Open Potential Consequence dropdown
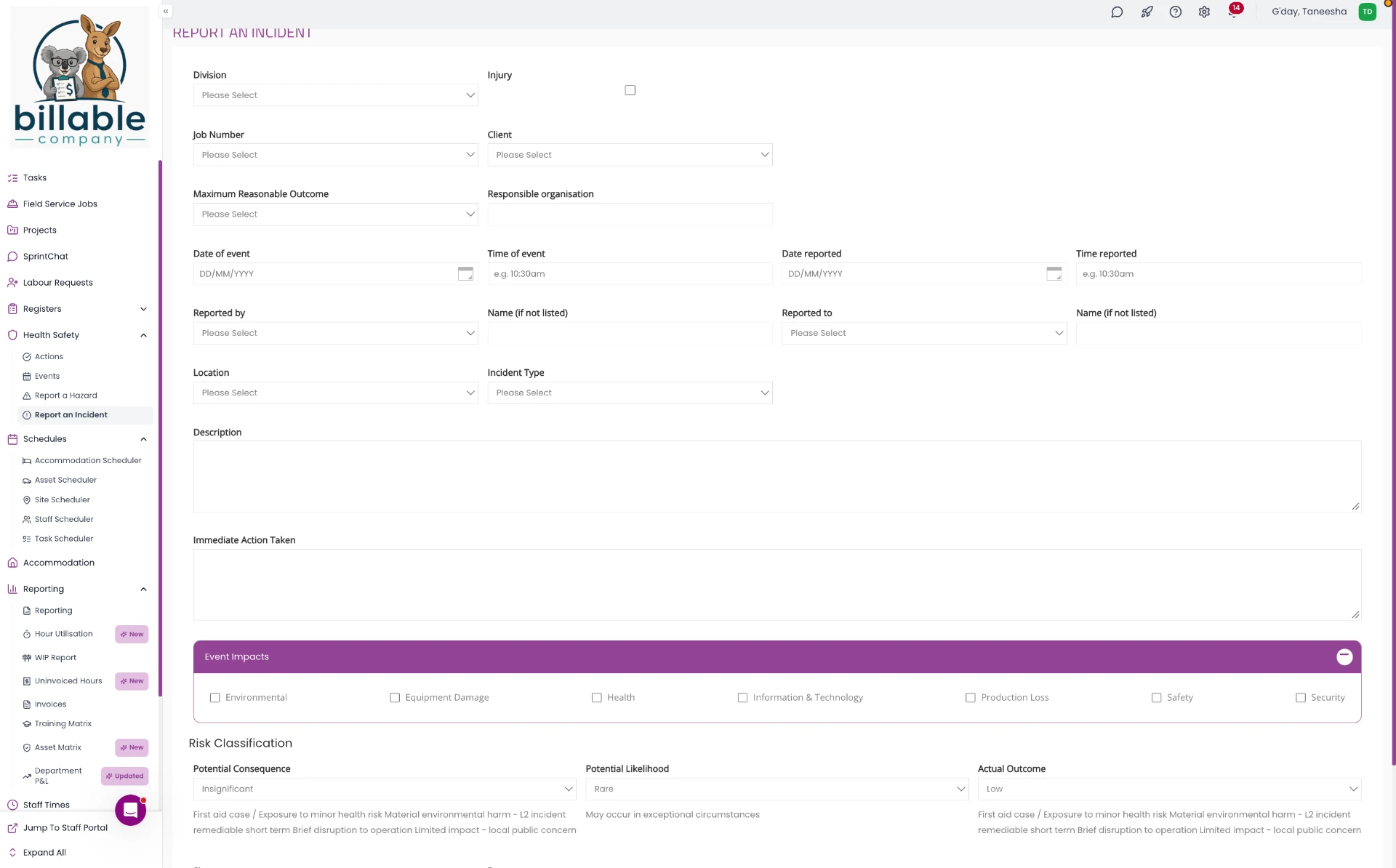Image resolution: width=1396 pixels, height=868 pixels. click(x=385, y=789)
